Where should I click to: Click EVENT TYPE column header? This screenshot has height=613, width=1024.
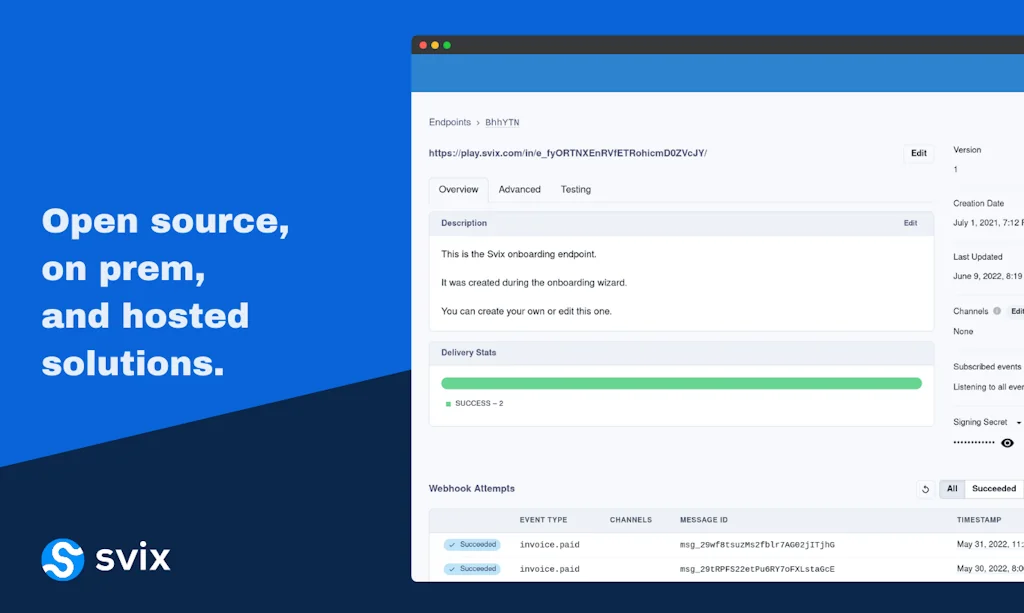(543, 520)
